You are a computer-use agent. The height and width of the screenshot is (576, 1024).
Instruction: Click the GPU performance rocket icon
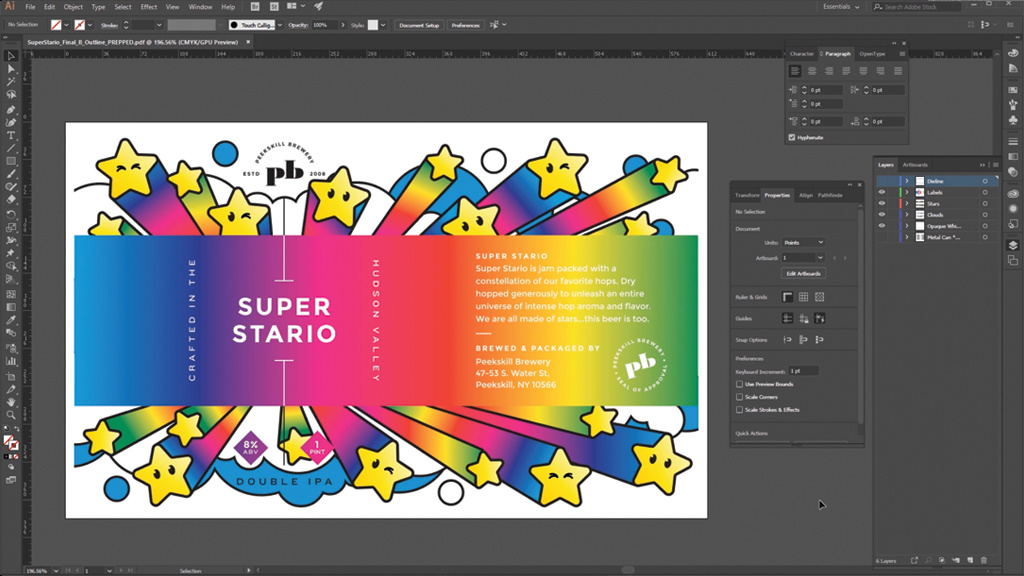[x=319, y=7]
